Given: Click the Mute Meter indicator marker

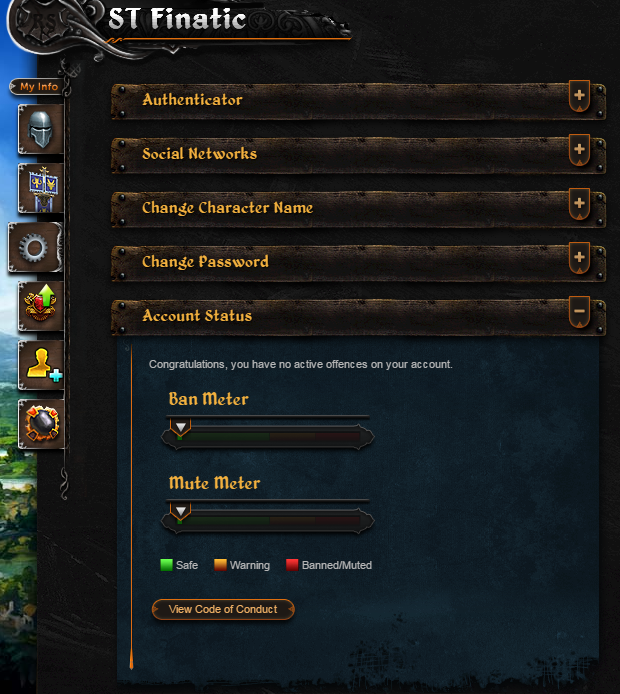Looking at the screenshot, I should pyautogui.click(x=181, y=511).
